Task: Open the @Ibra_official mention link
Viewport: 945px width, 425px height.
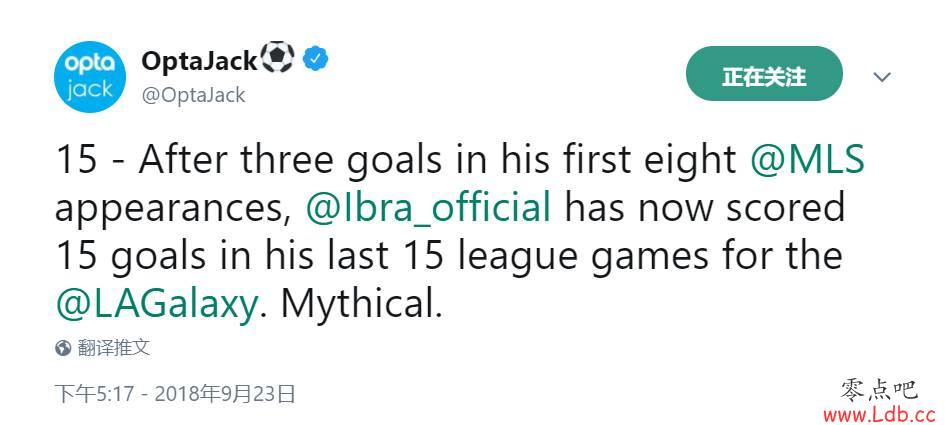Action: point(429,209)
